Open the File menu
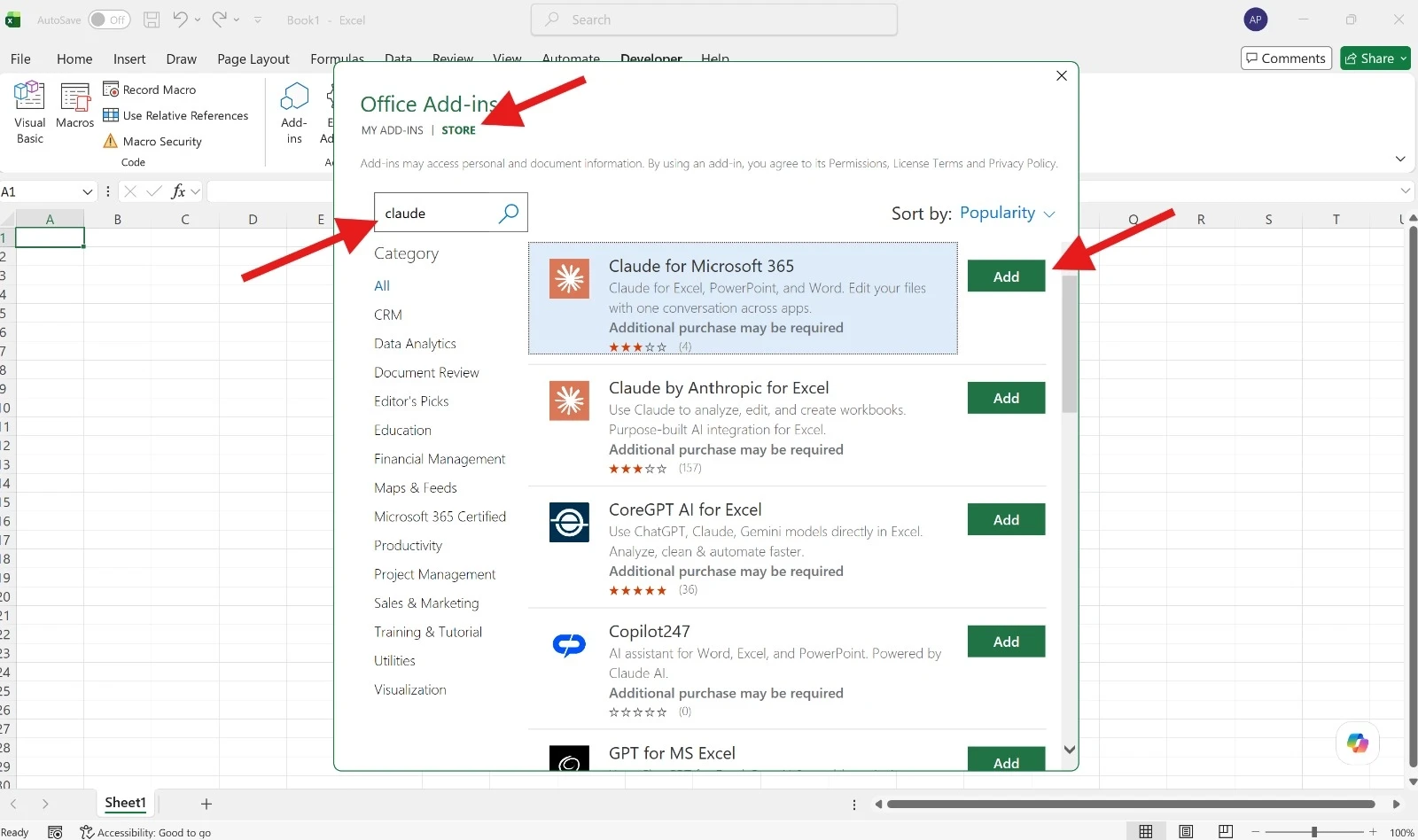Viewport: 1418px width, 840px height. [x=20, y=58]
